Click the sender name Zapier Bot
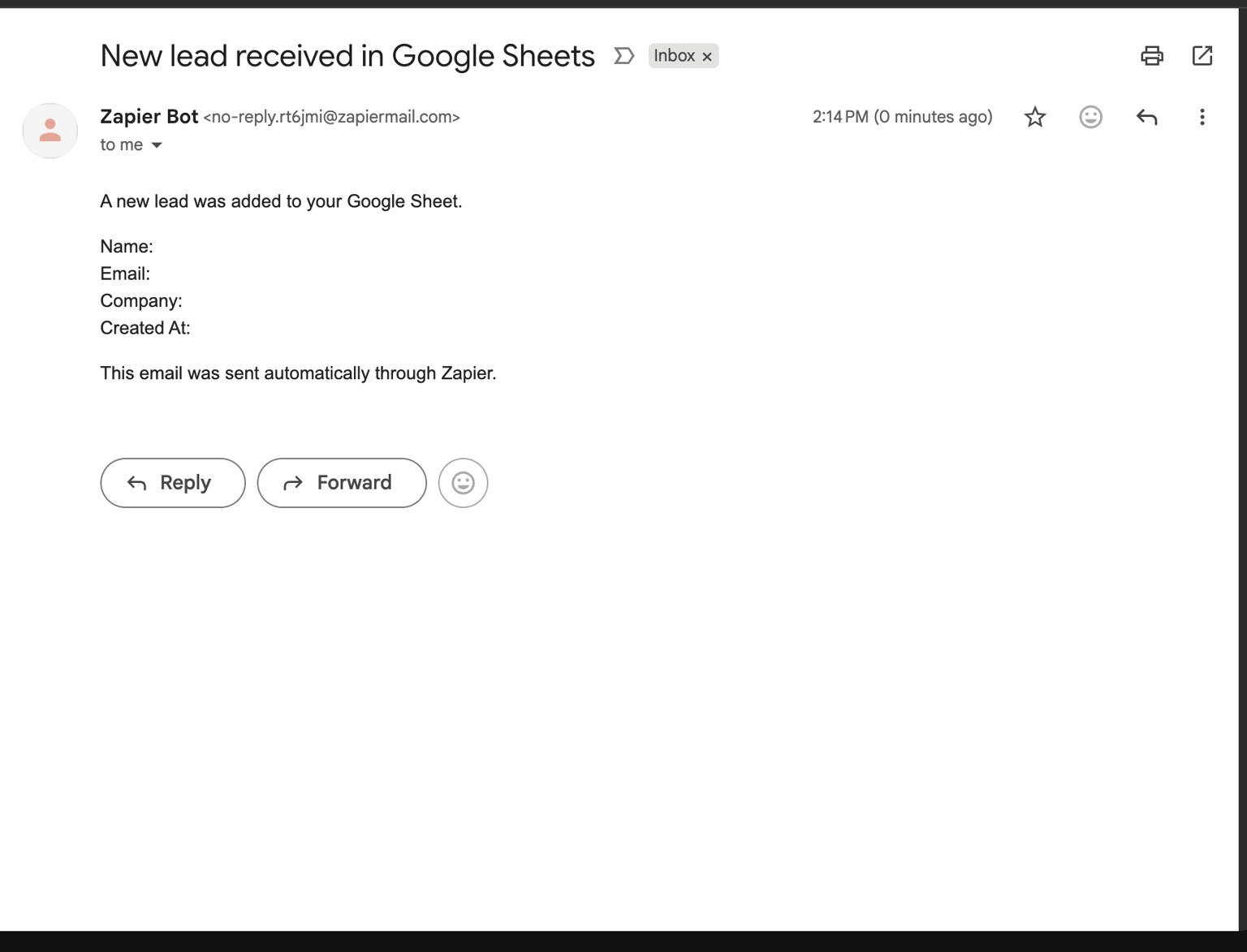 149,117
